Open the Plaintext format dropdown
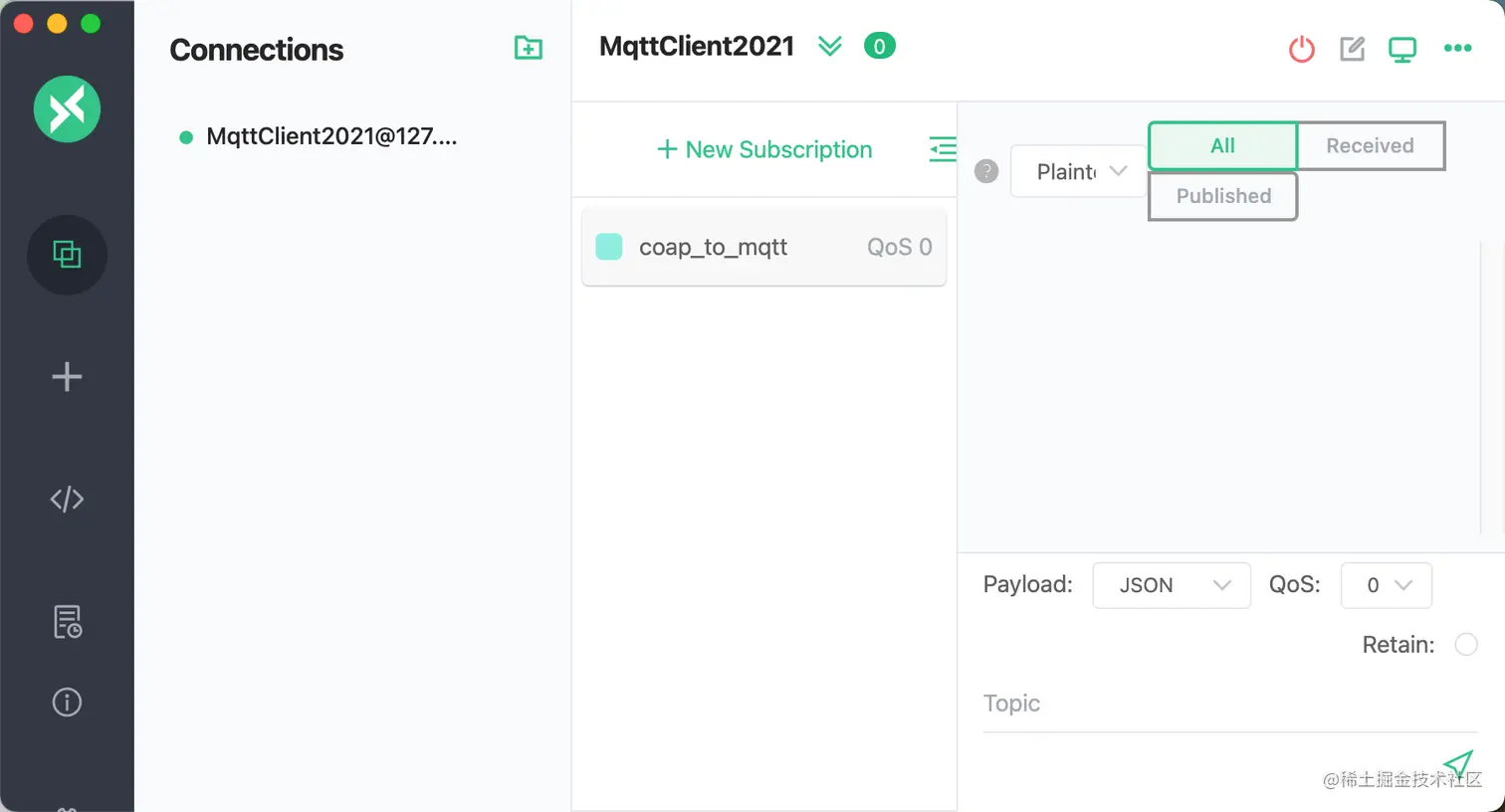Viewport: 1505px width, 812px height. tap(1080, 172)
